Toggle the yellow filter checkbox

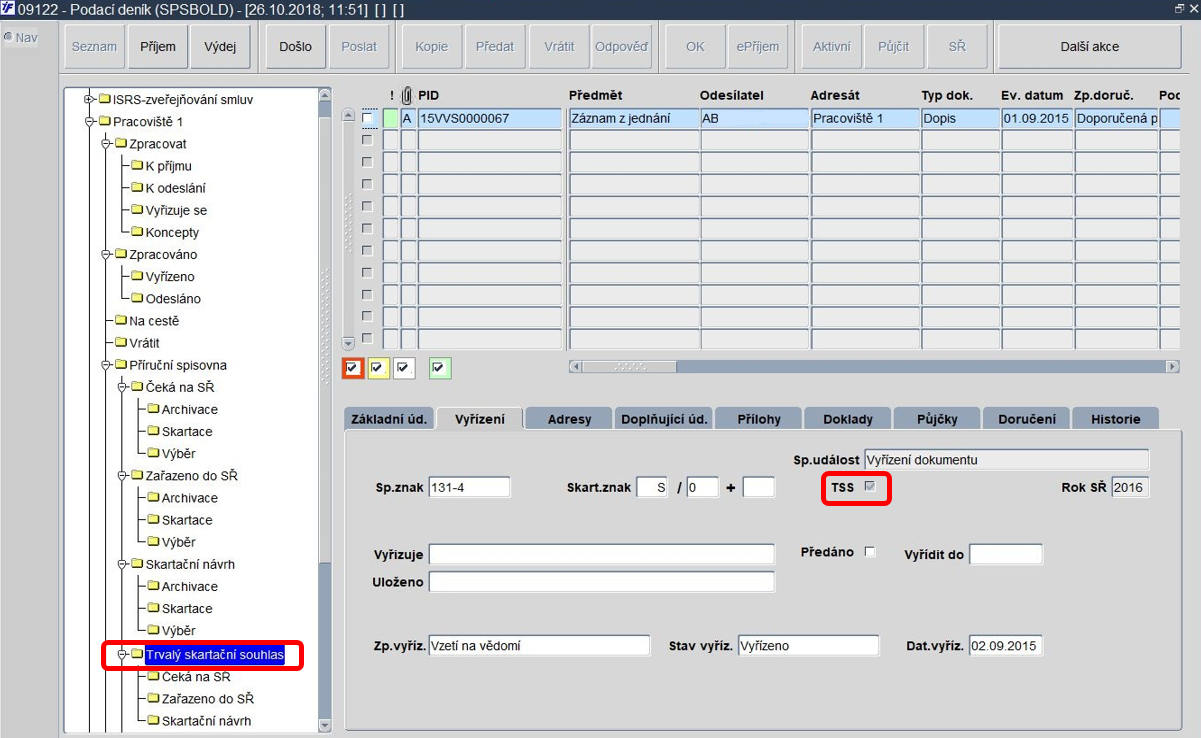tap(378, 369)
